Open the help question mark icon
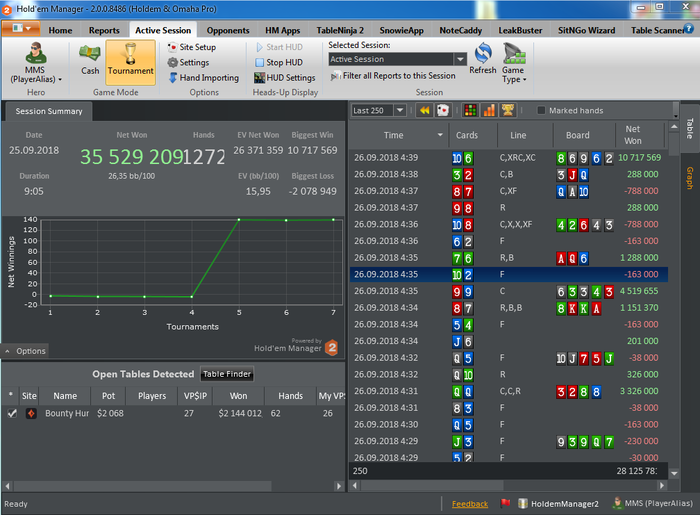Screen dimensions: 700x515 tap(689, 29)
